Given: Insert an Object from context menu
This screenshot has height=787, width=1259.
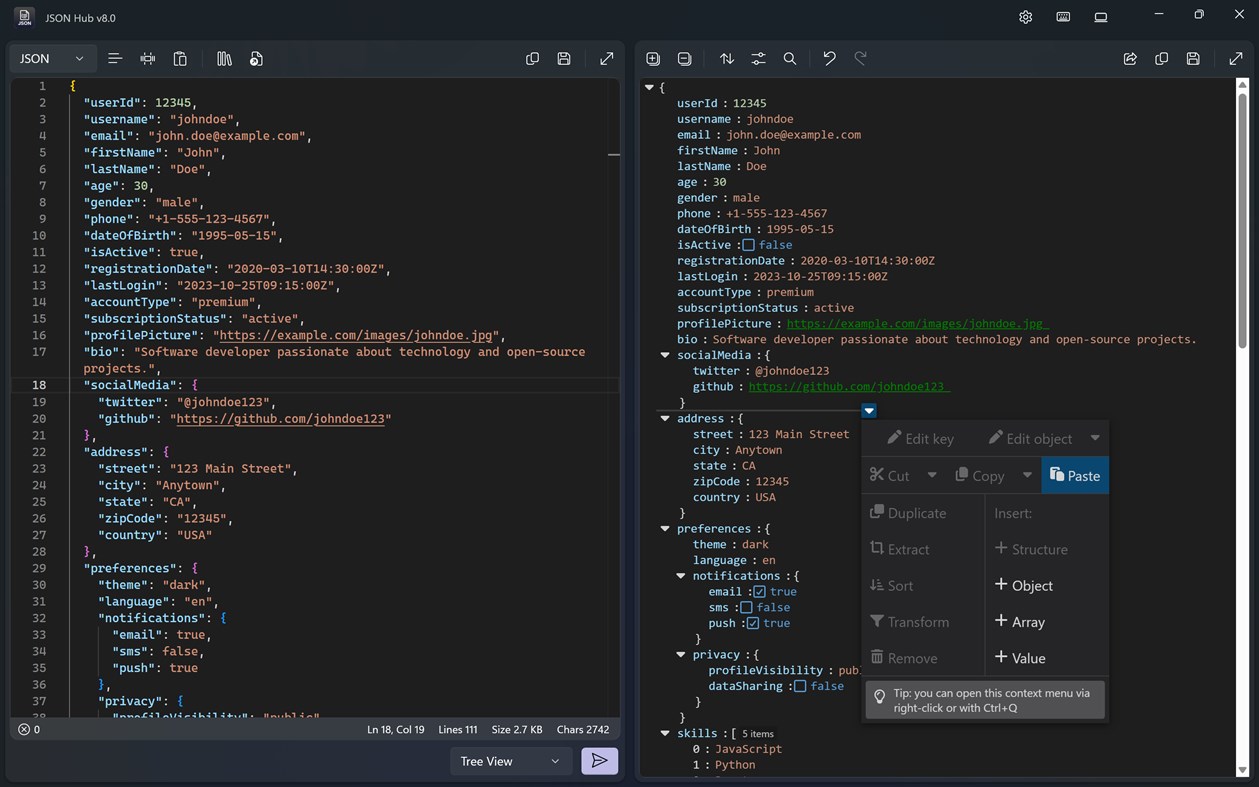Looking at the screenshot, I should pyautogui.click(x=1023, y=585).
